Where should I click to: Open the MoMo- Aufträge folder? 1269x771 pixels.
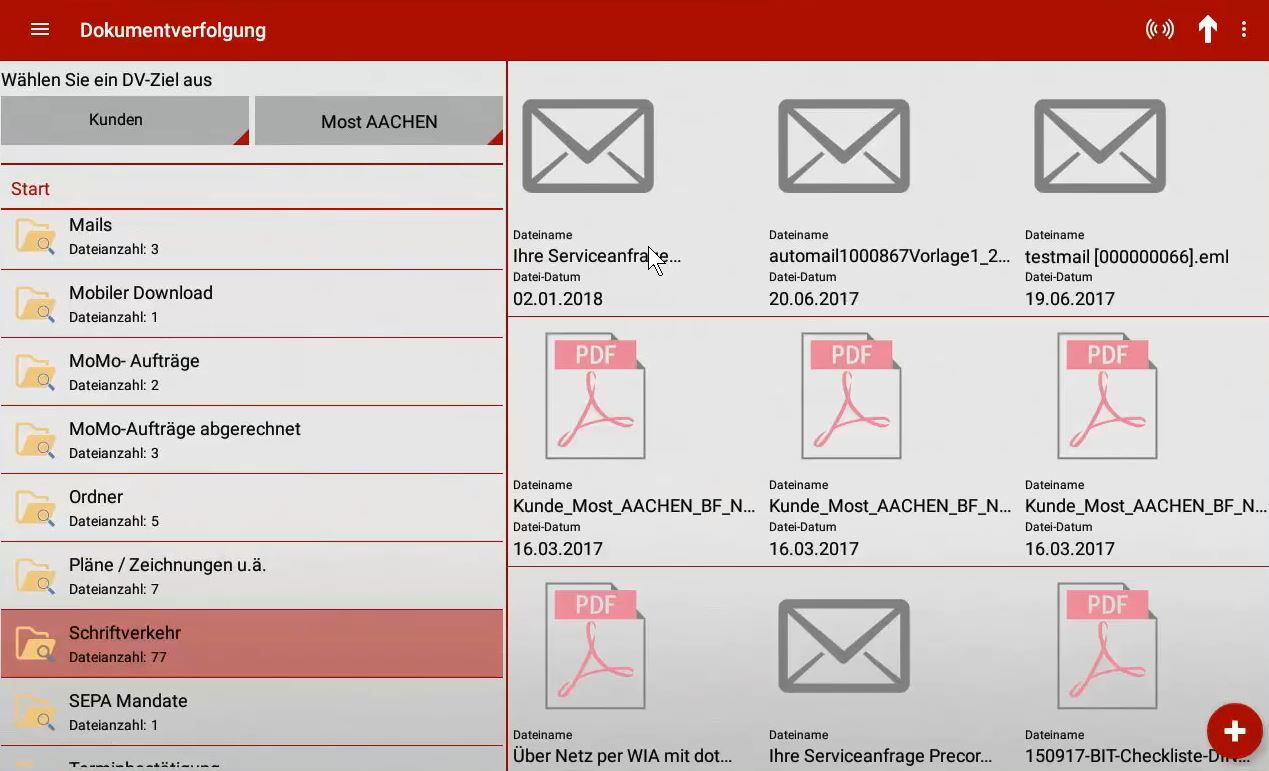coord(252,372)
